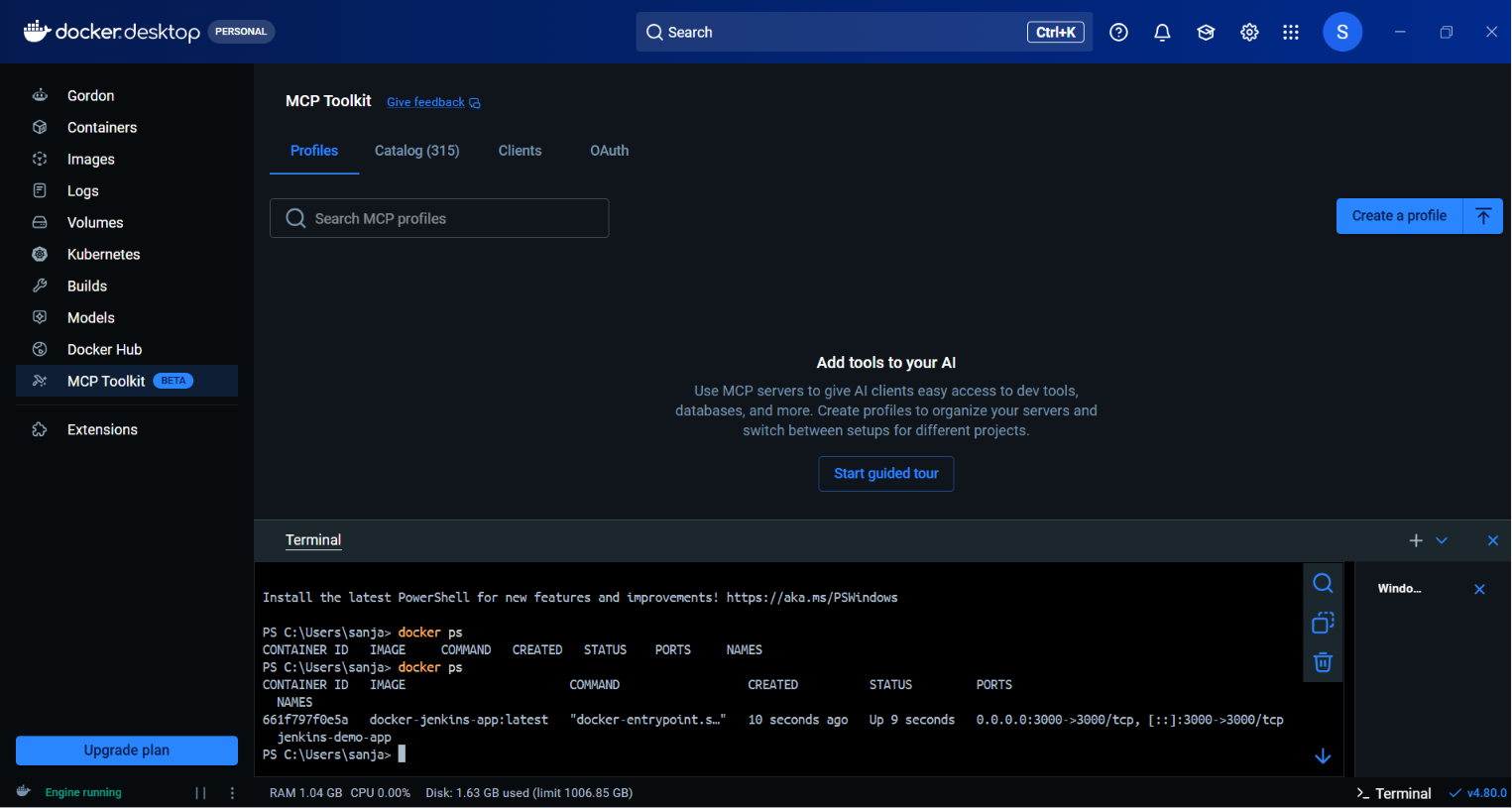The image size is (1512, 808).
Task: Go to the Images section
Action: (127, 159)
